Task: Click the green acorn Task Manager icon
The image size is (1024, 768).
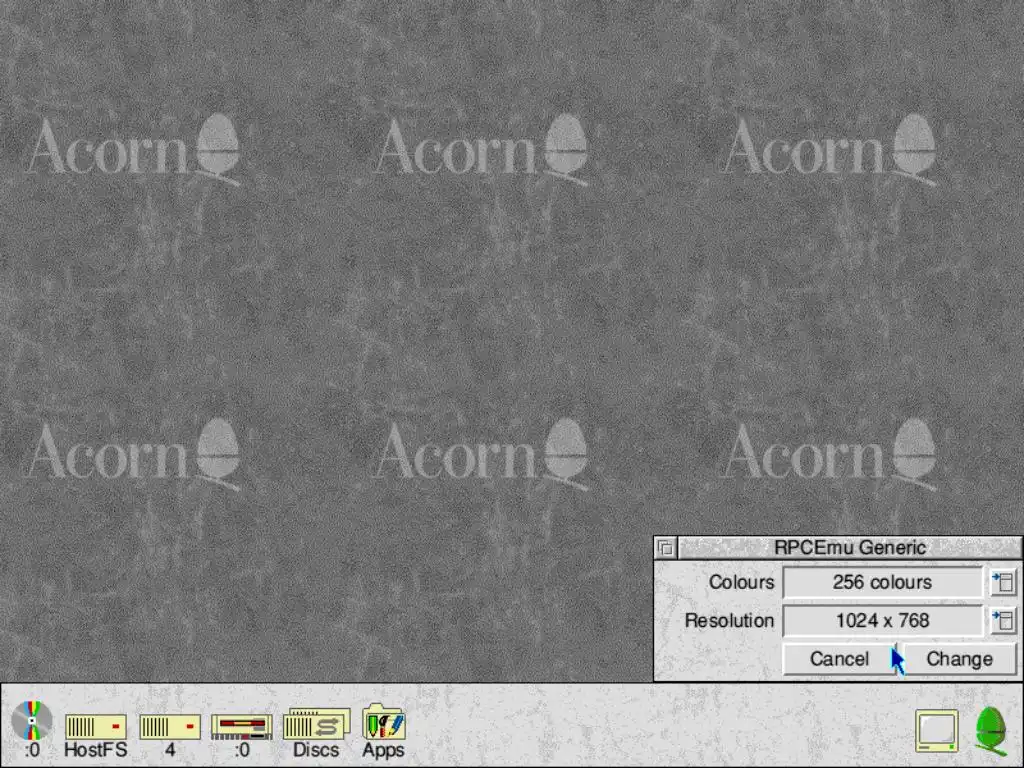Action: point(991,730)
